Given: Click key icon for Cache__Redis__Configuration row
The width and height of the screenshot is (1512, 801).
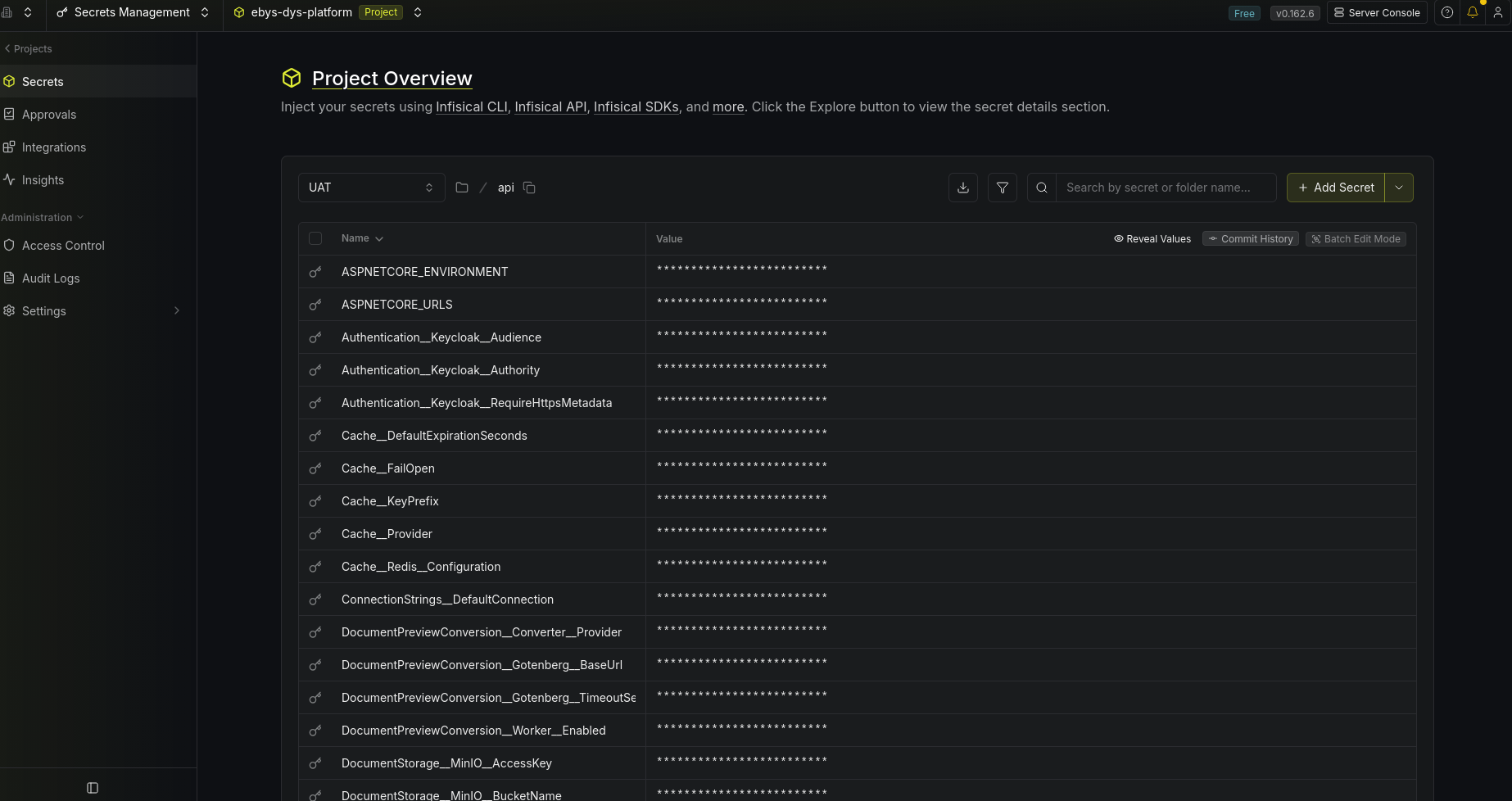Looking at the screenshot, I should [315, 567].
